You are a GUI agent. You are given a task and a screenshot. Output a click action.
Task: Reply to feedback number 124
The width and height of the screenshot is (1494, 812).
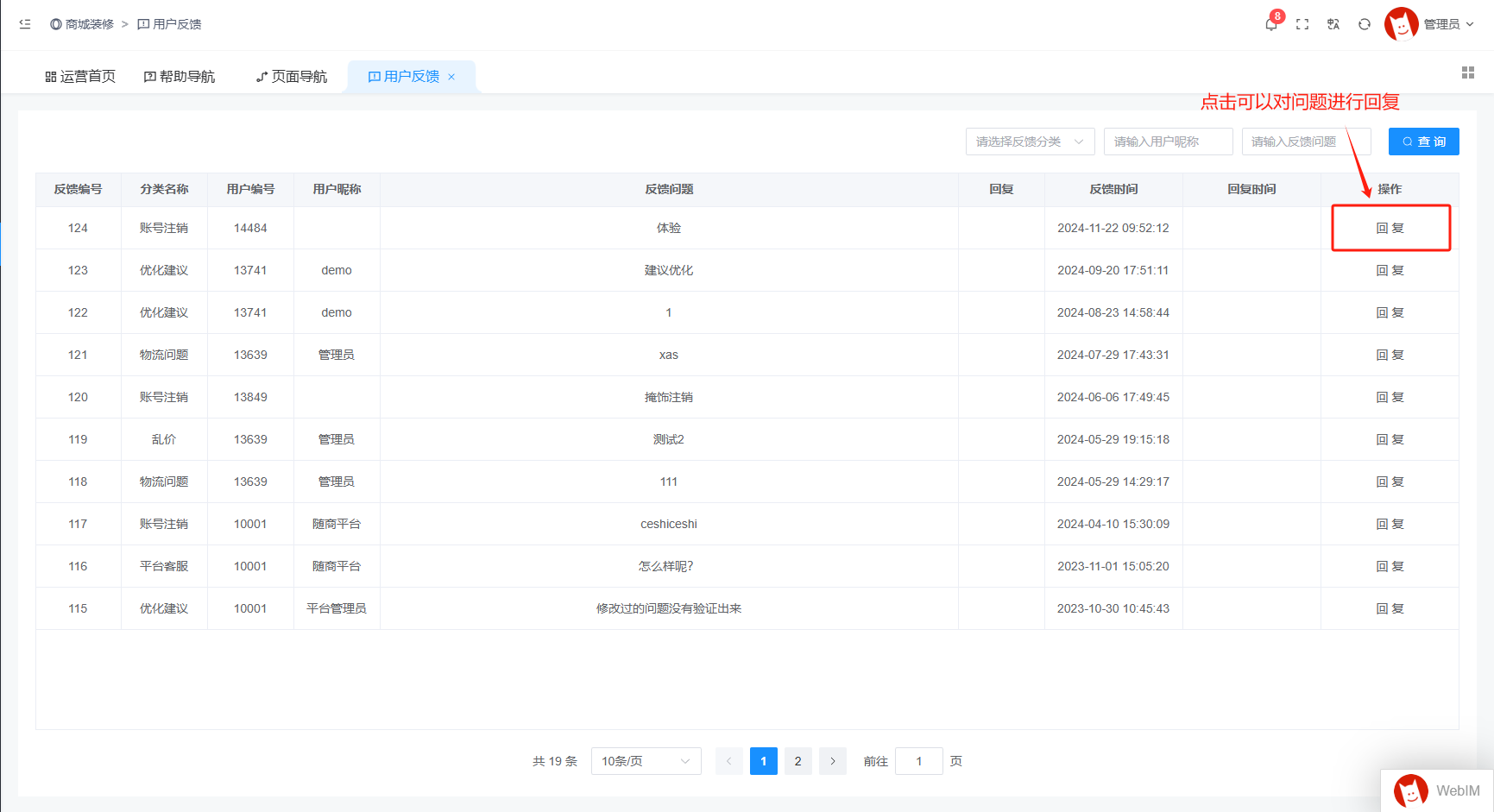1390,228
